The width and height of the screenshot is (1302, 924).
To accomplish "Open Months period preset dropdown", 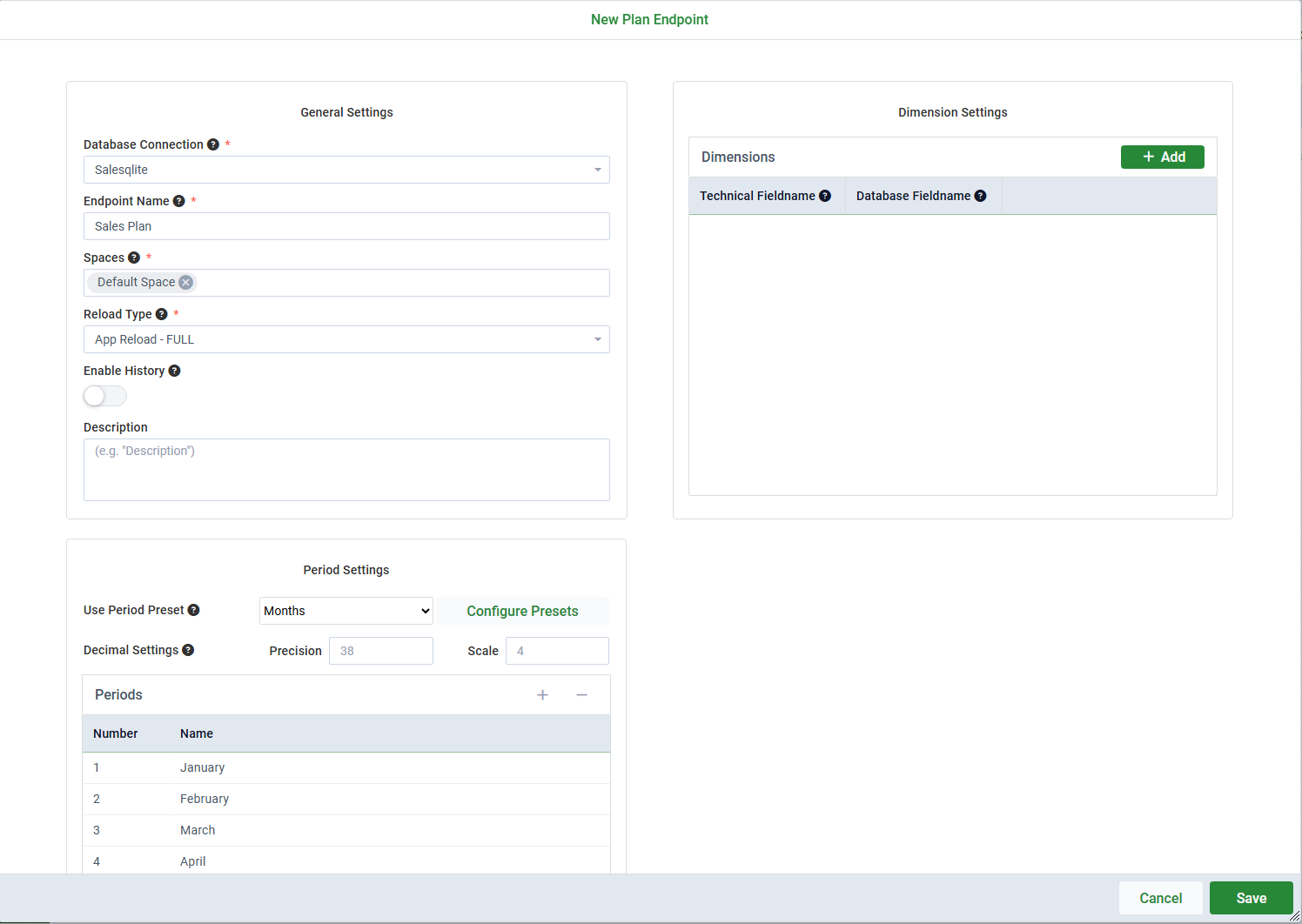I will [346, 611].
